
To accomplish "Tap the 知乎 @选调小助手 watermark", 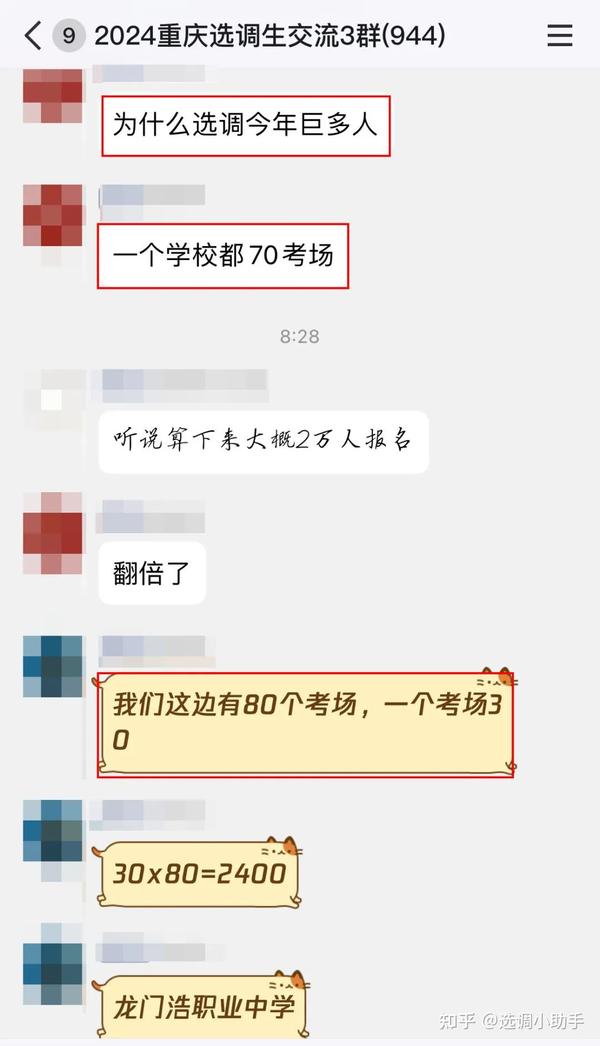I will tap(511, 1021).
